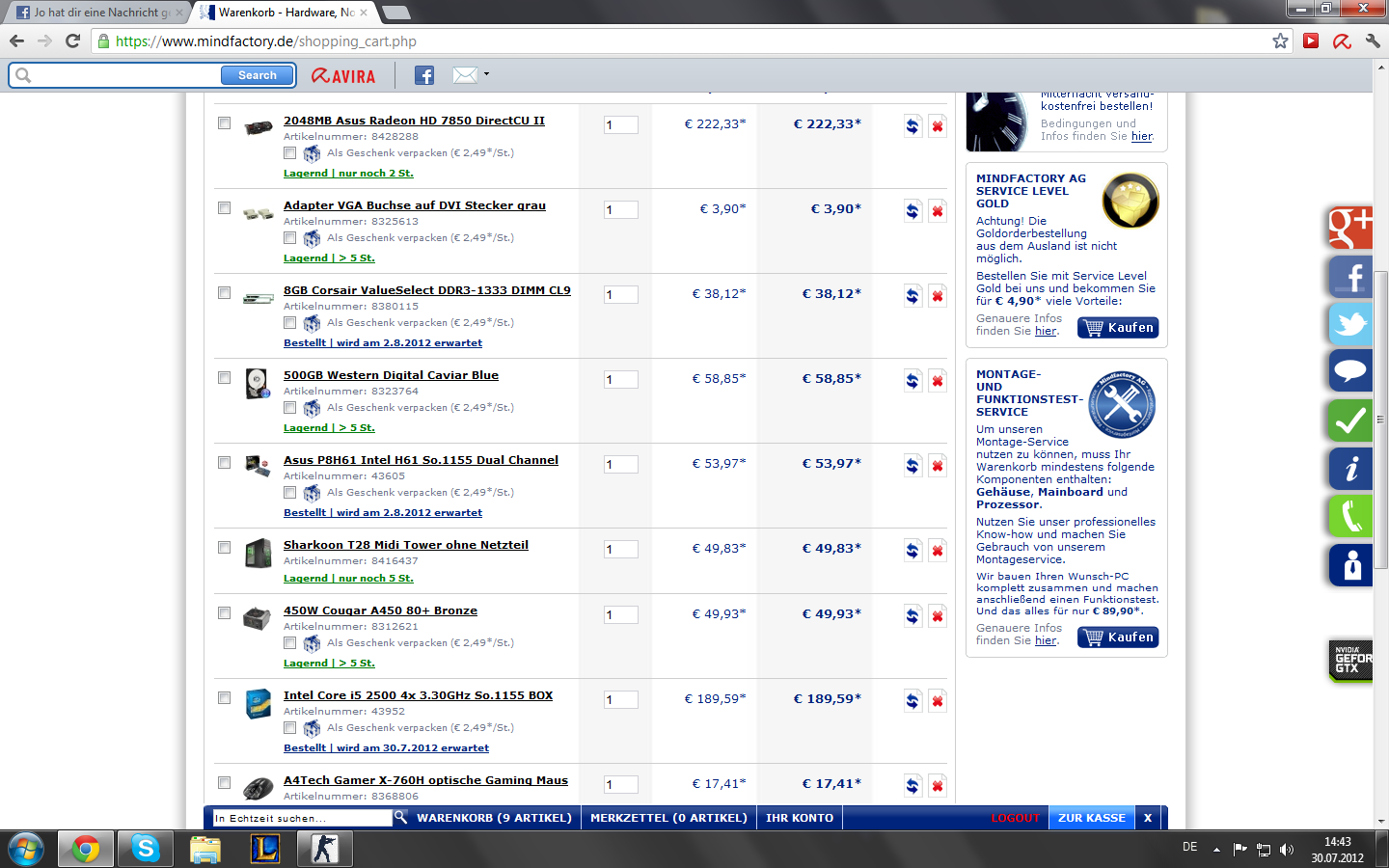
Task: Open Chrome wrench settings menu
Action: tap(1372, 41)
